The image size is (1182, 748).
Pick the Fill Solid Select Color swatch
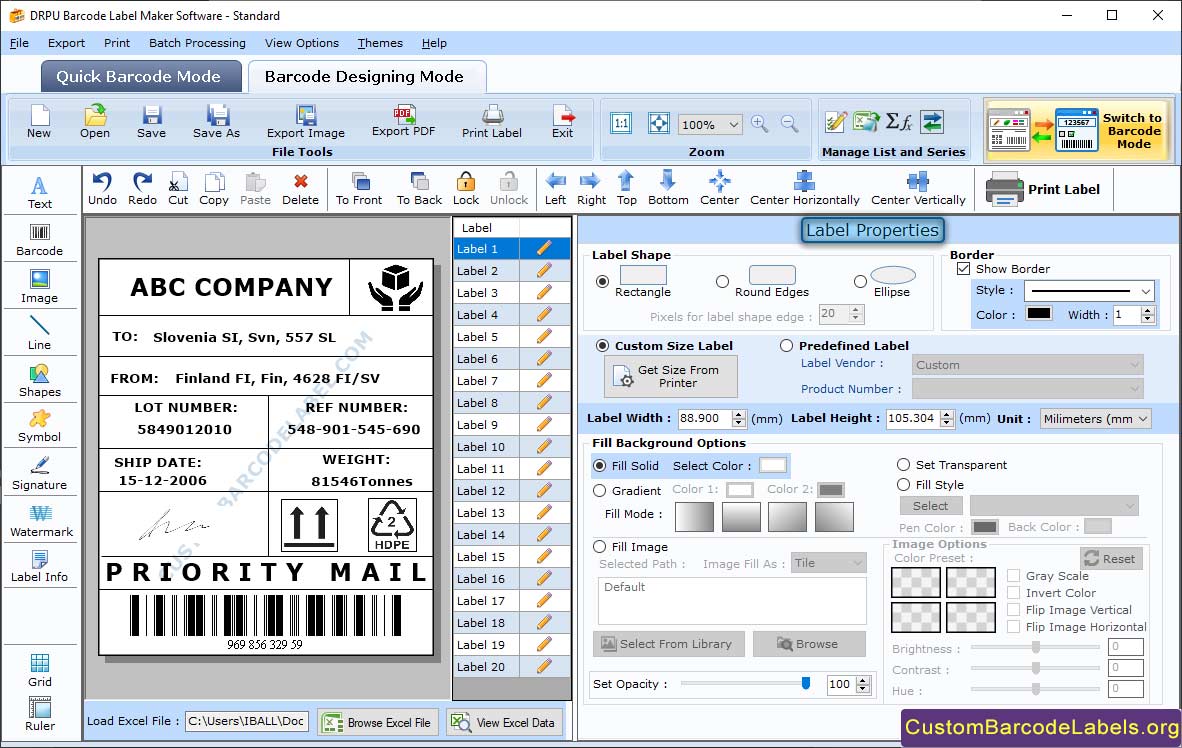coord(773,465)
